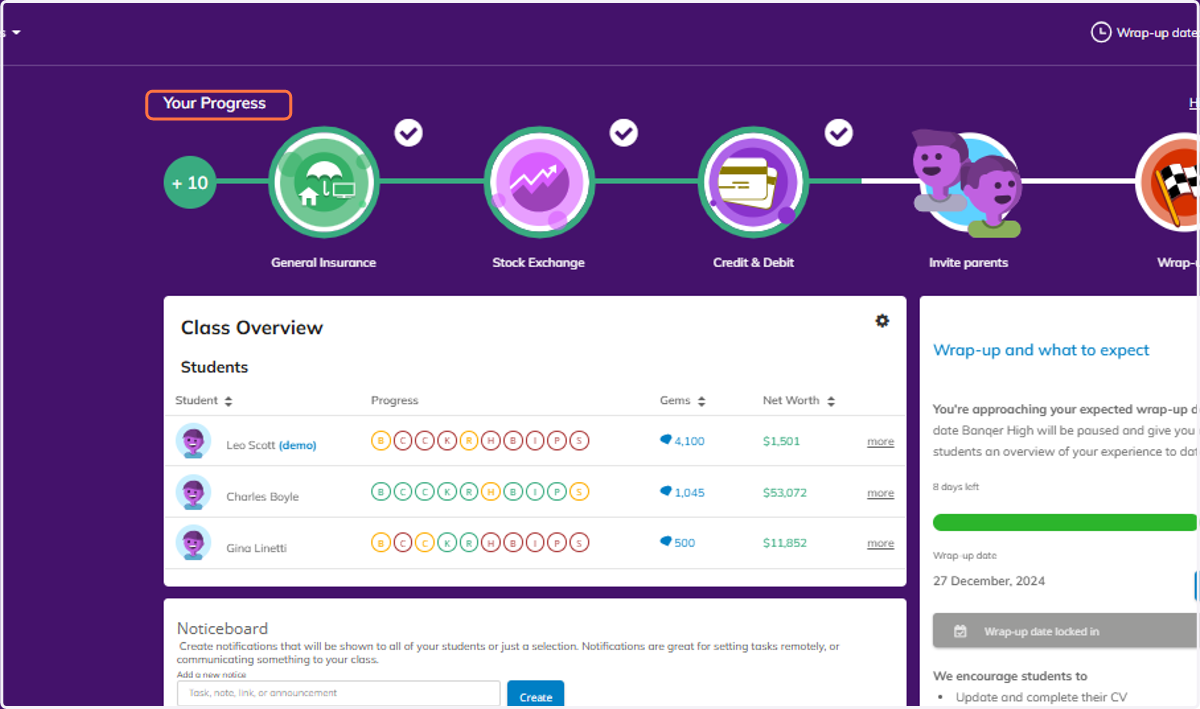Click 'Wrap-up and what to expect' heading

(x=1041, y=350)
